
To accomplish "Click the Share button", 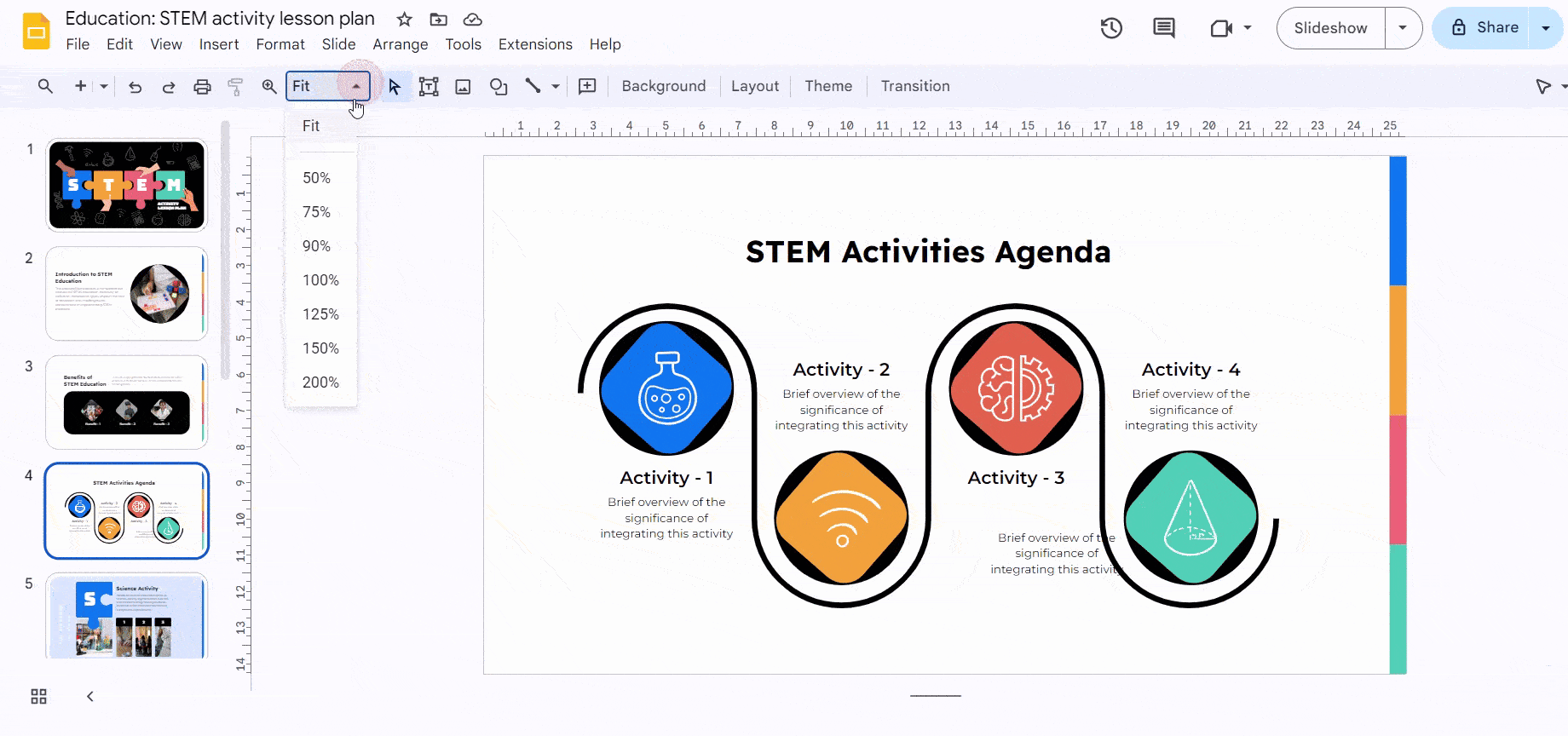I will 1484,28.
